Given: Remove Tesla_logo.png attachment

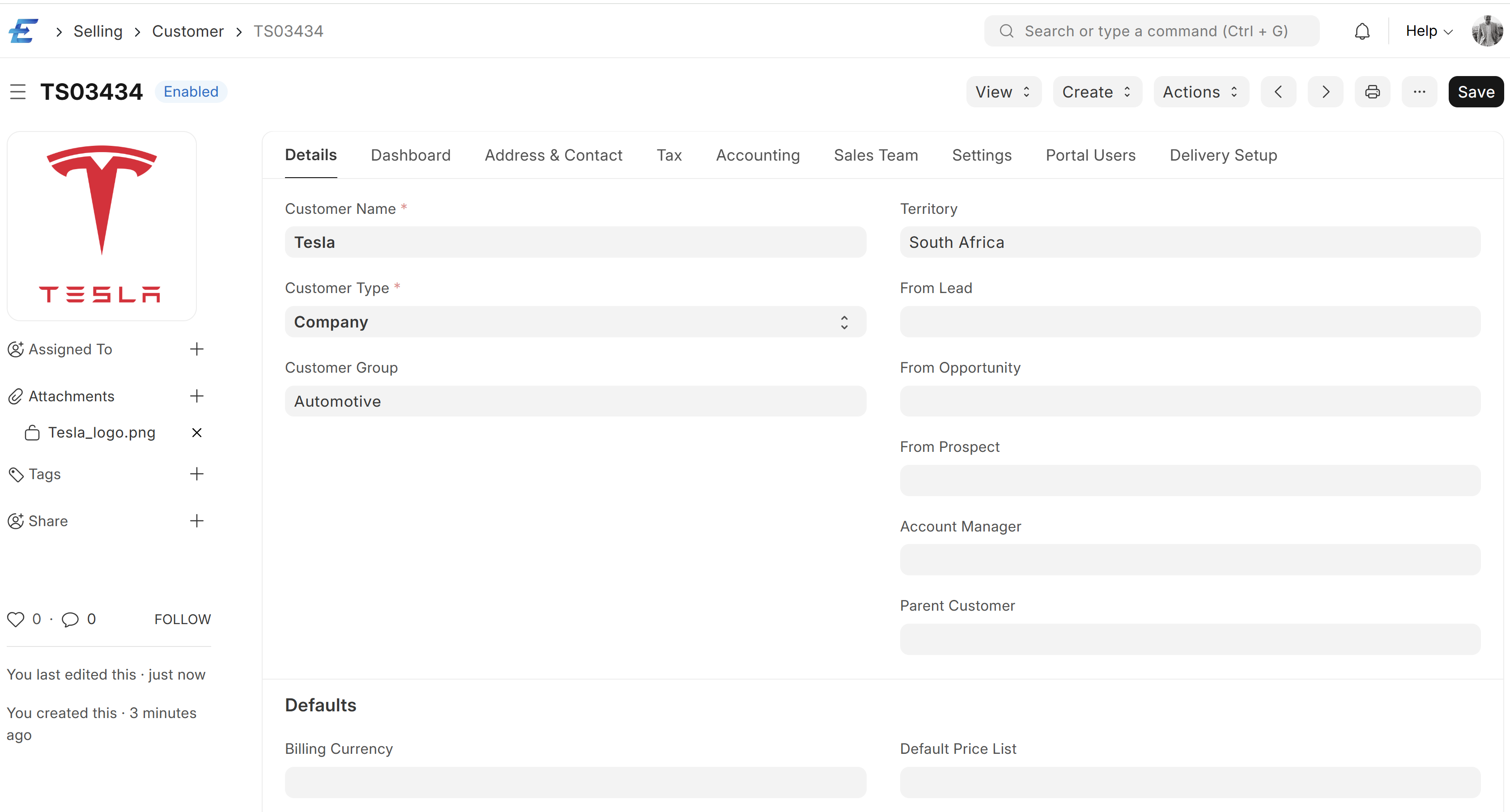Looking at the screenshot, I should 197,433.
